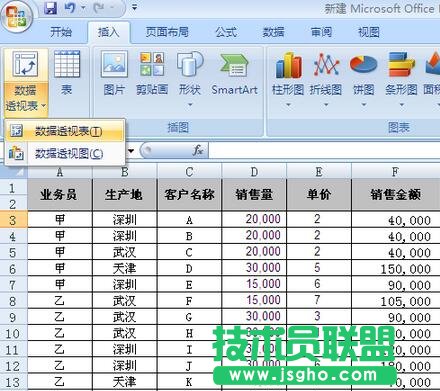Insert a 折线图 line chart

click(x=326, y=73)
